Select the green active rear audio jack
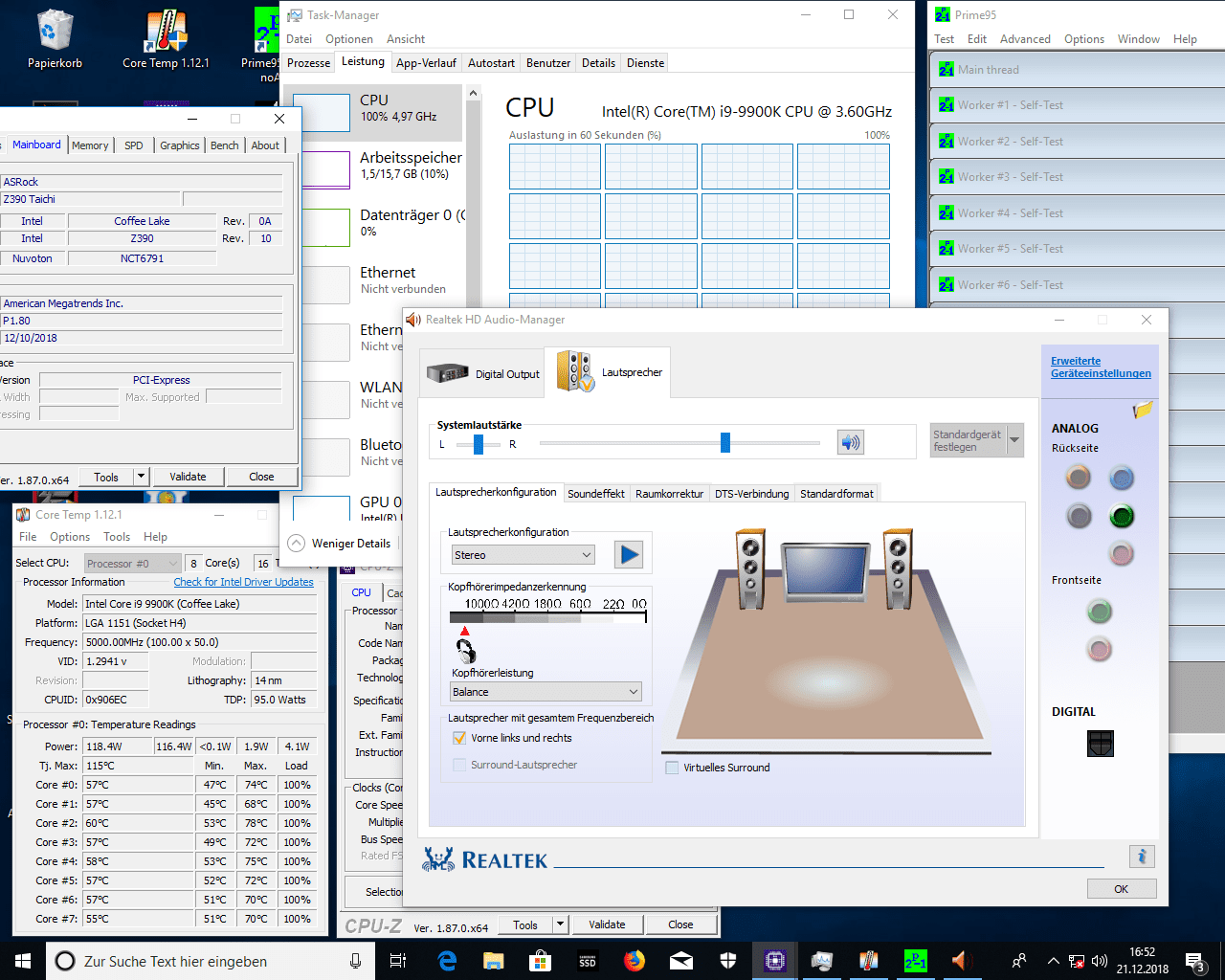This screenshot has height=980, width=1225. [x=1122, y=517]
